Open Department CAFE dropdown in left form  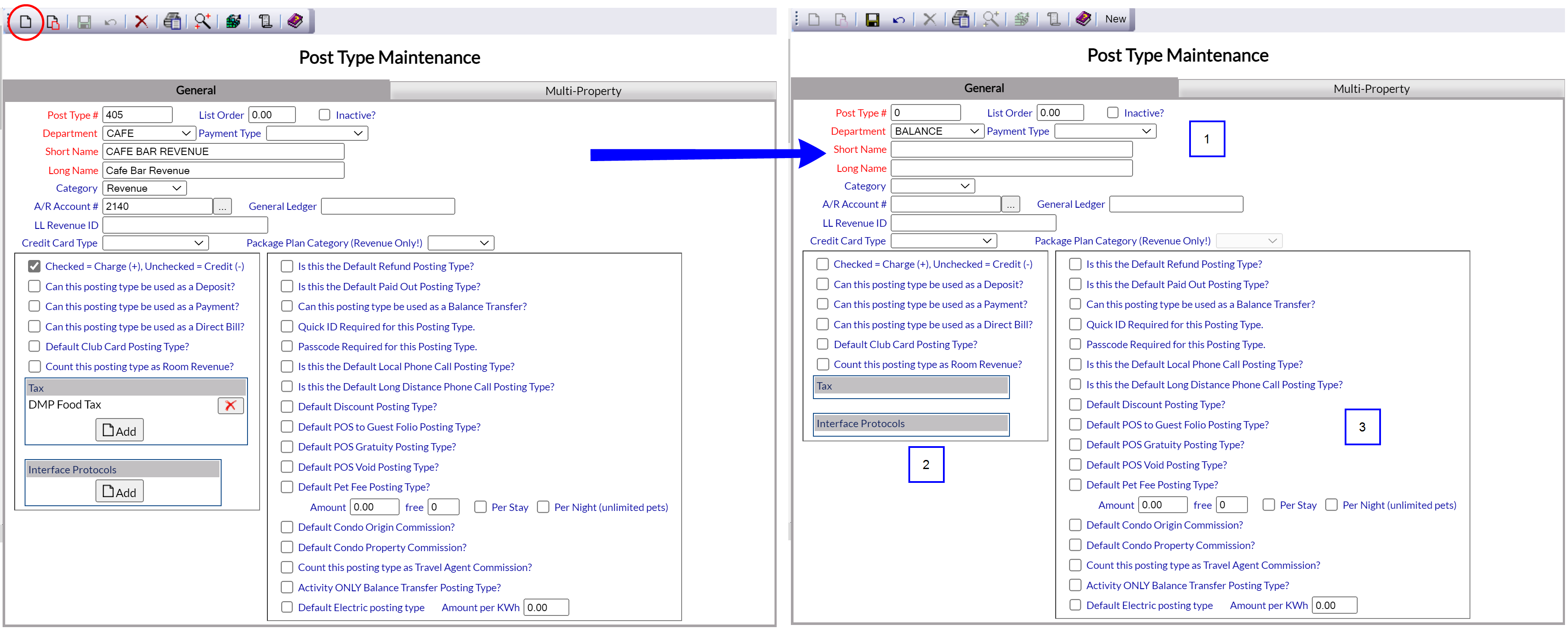149,133
